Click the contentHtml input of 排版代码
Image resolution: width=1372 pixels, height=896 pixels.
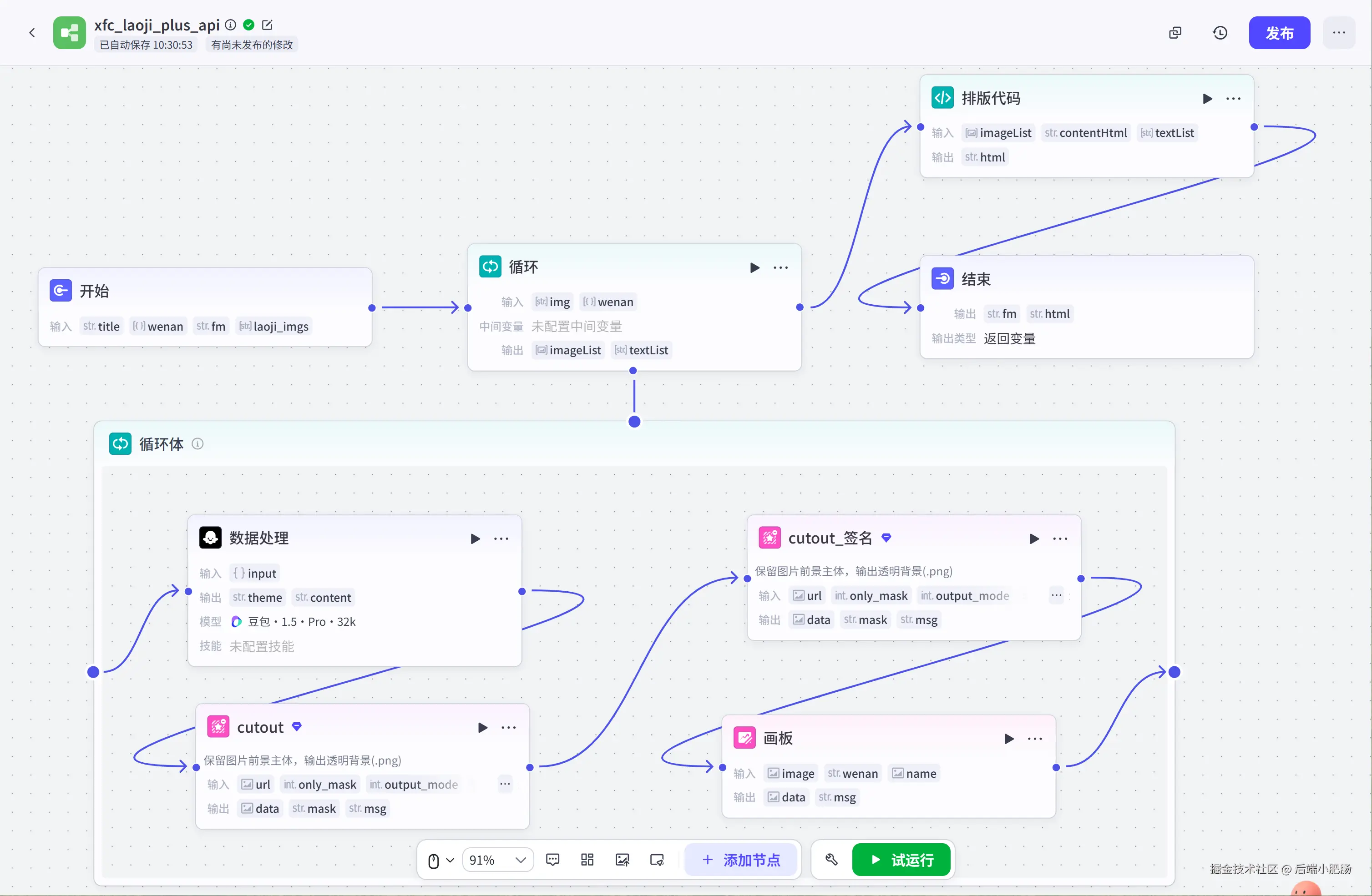tap(1085, 132)
